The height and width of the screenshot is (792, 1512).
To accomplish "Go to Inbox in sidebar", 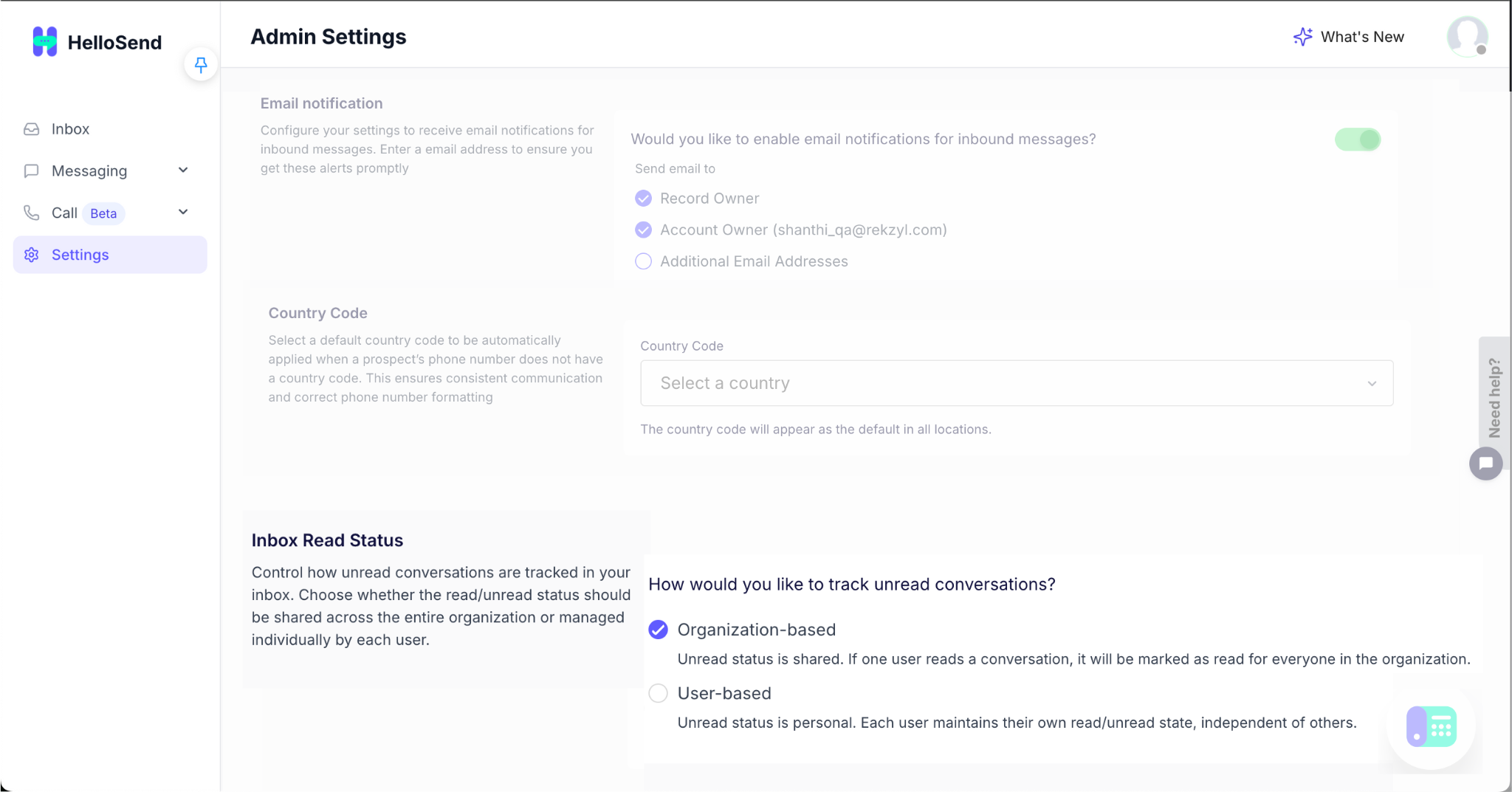I will click(70, 129).
